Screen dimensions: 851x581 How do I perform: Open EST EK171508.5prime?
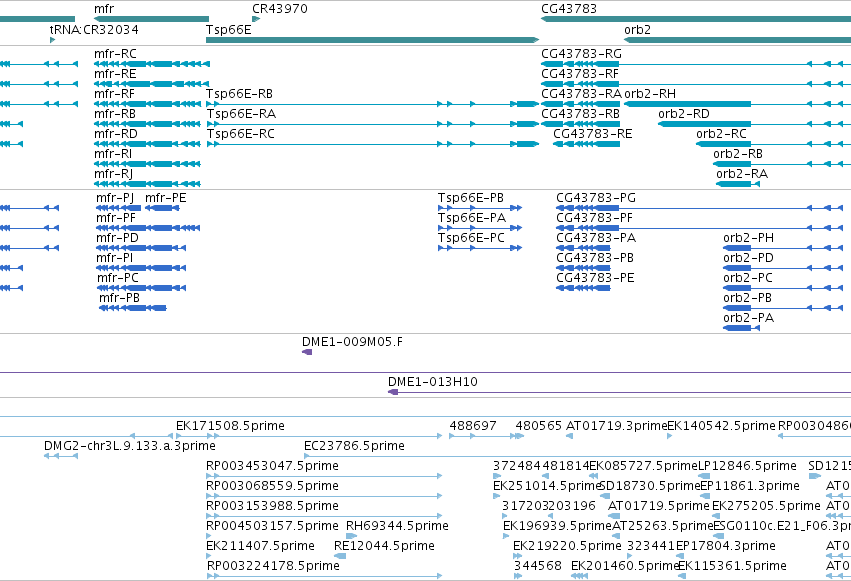pyautogui.click(x=309, y=436)
